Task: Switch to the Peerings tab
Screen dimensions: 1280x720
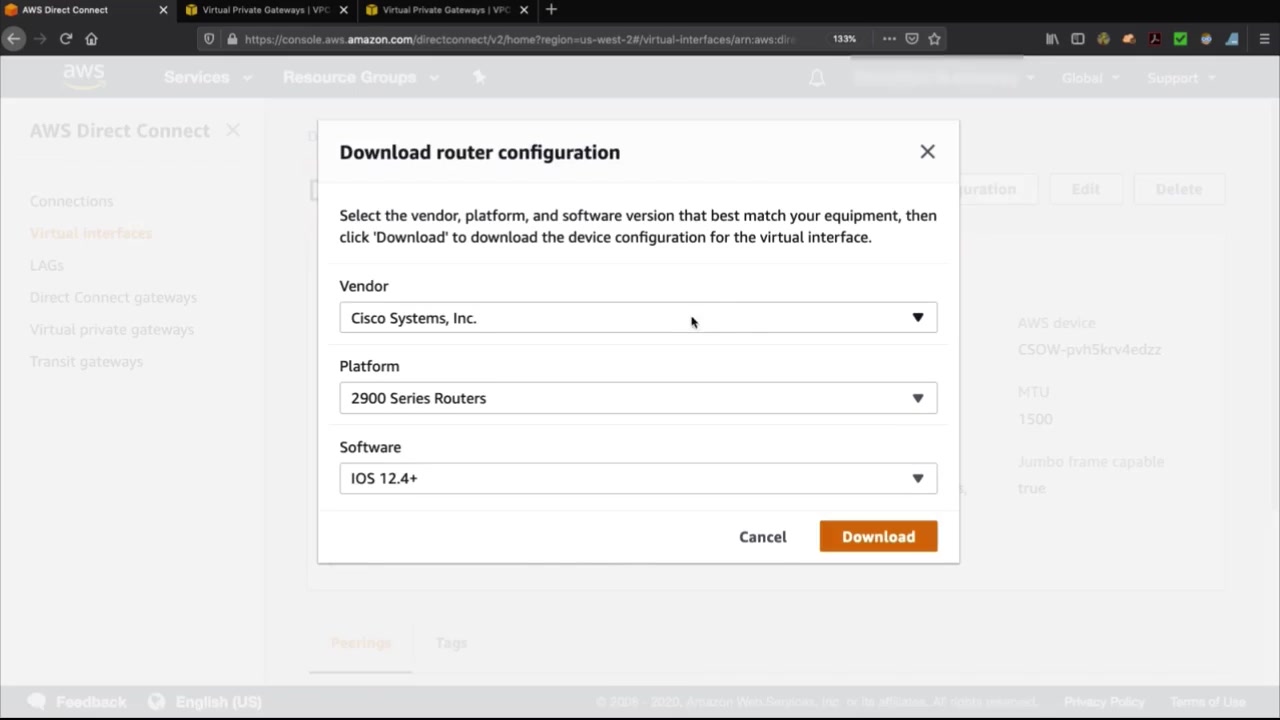Action: pos(361,643)
